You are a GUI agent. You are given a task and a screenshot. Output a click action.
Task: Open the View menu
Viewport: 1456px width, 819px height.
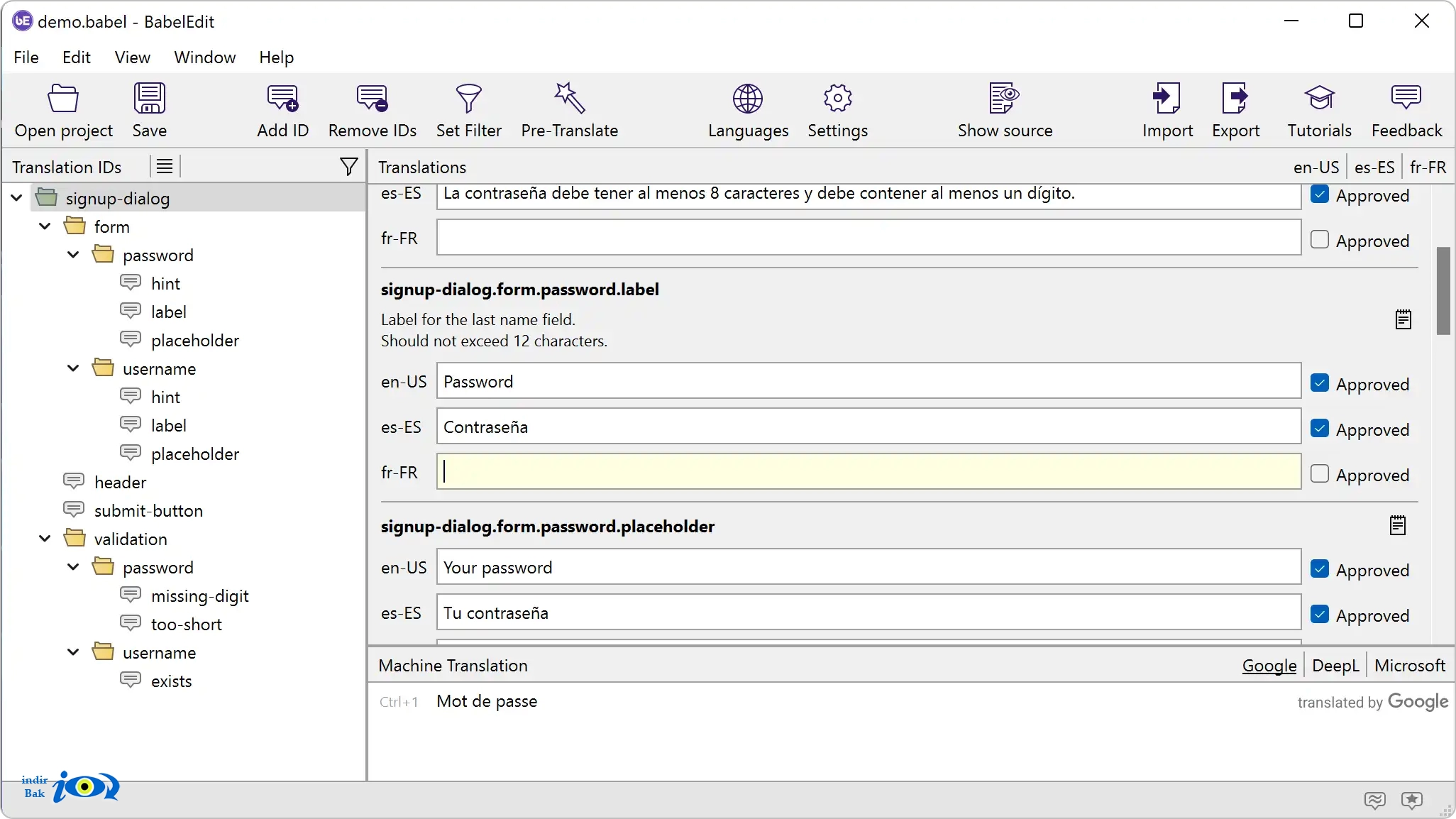point(133,57)
